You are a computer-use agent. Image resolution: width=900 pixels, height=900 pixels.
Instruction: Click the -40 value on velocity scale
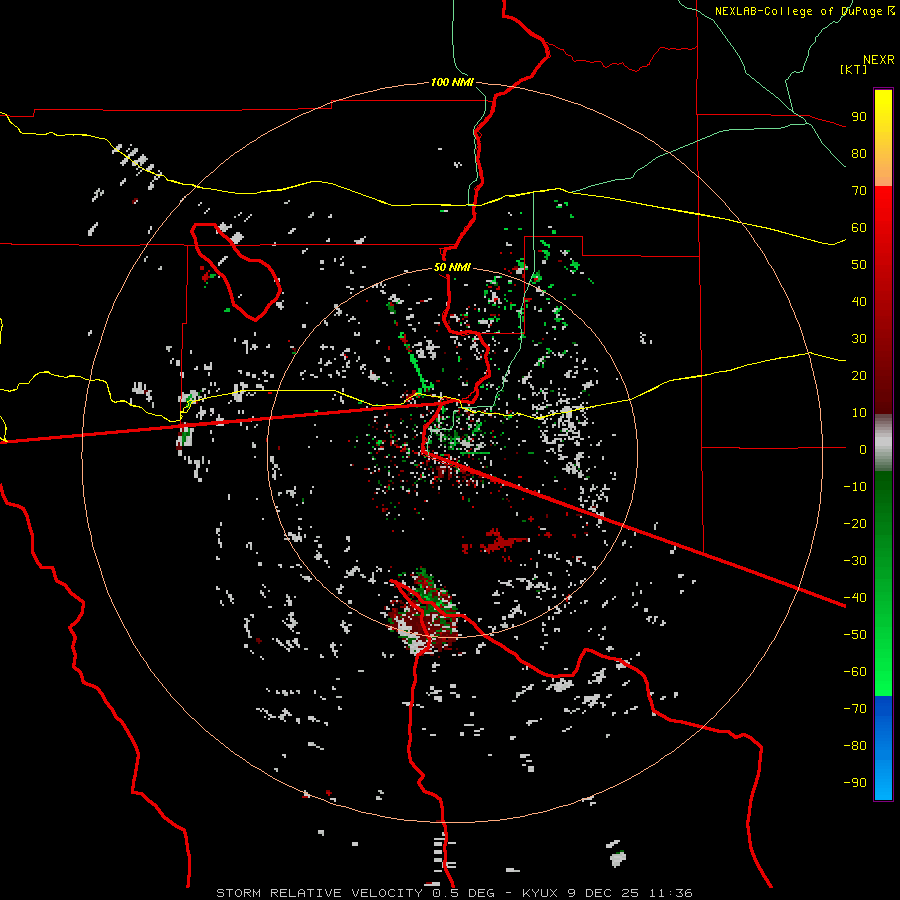coord(855,598)
